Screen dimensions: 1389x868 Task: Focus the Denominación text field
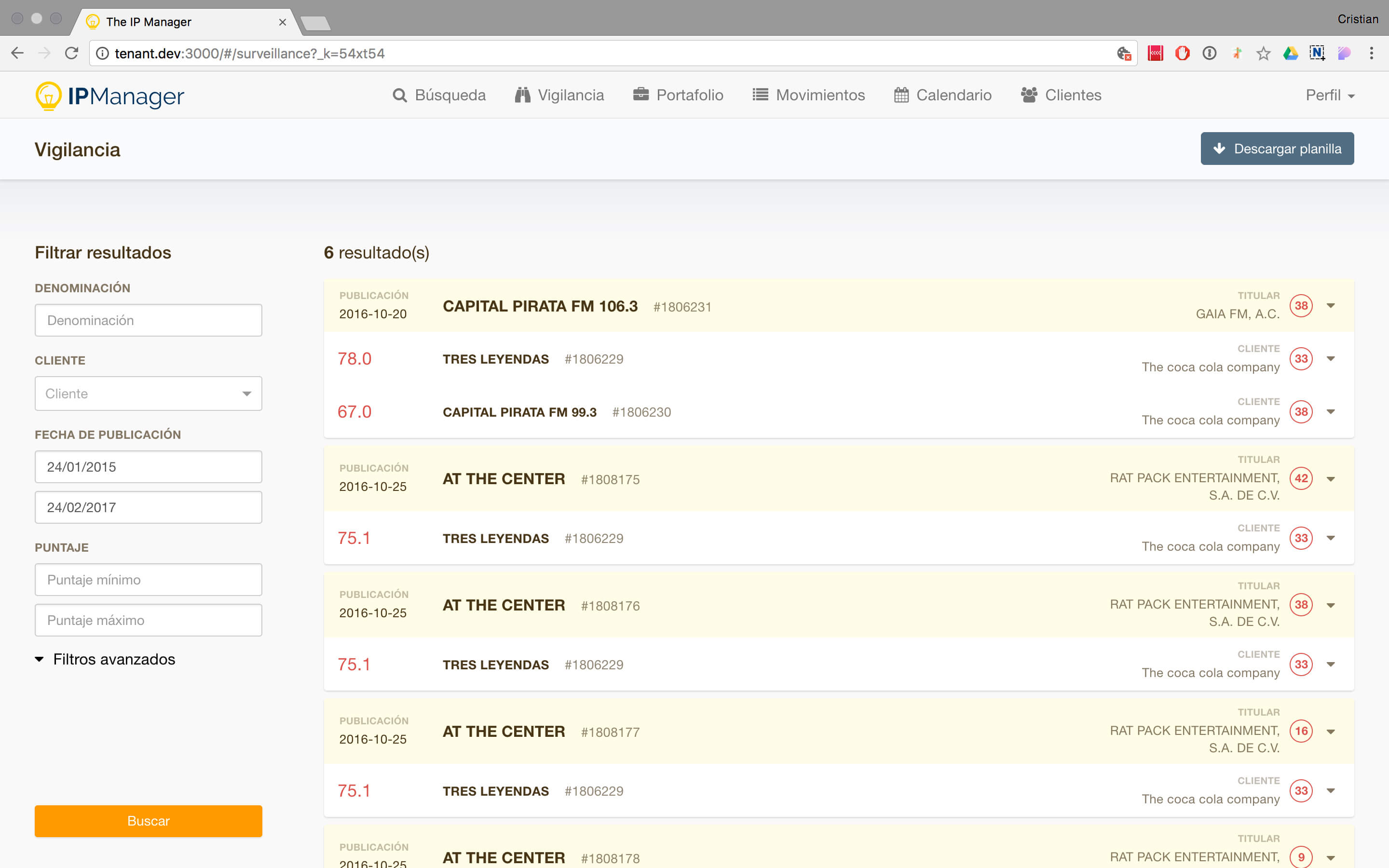[148, 320]
